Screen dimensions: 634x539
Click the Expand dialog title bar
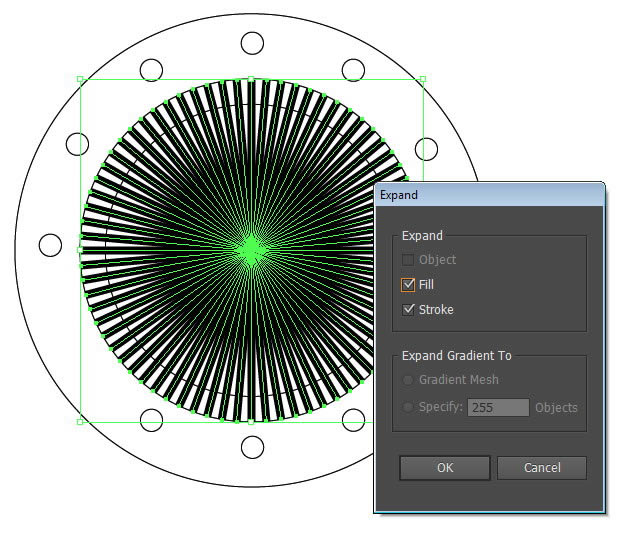pos(489,195)
